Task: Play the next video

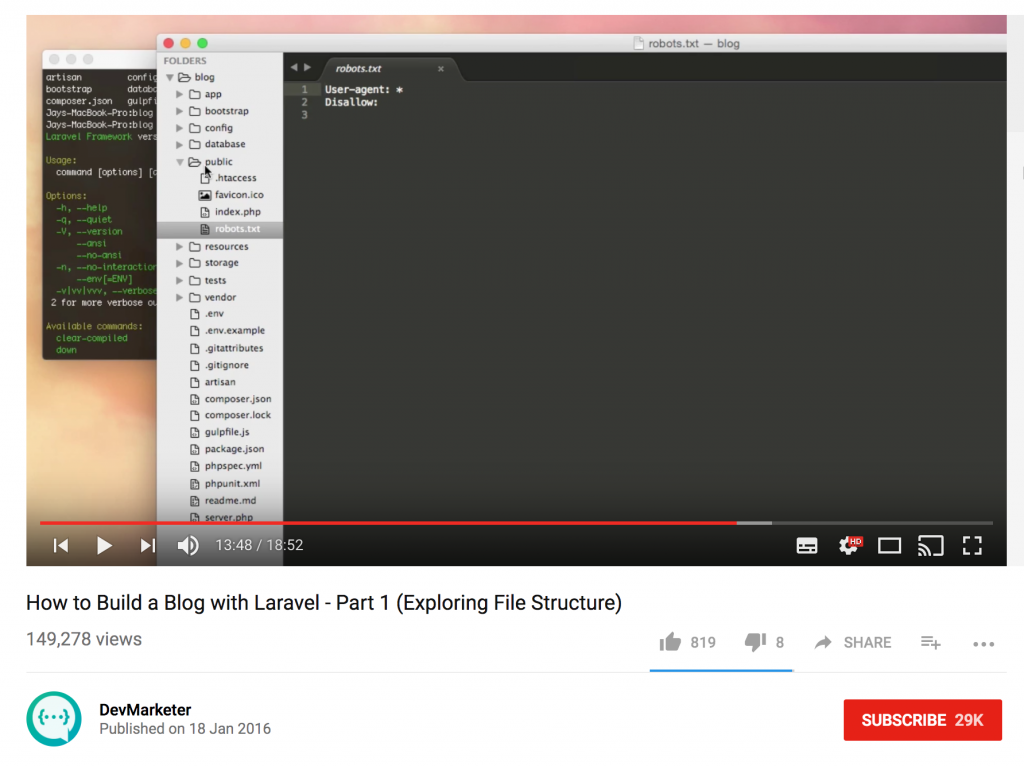Action: pyautogui.click(x=147, y=545)
